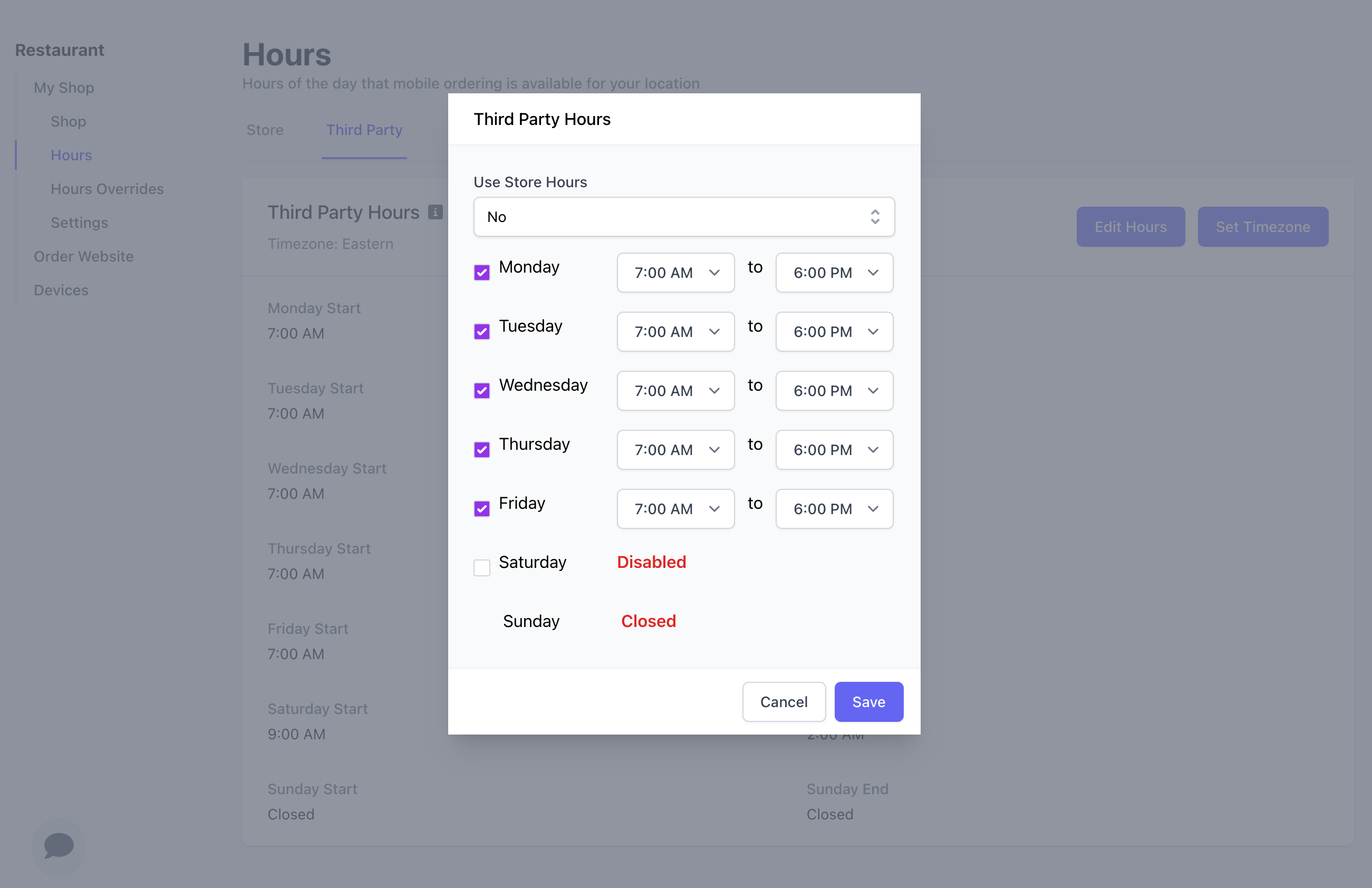Click the Timezone: Eastern text

[330, 244]
